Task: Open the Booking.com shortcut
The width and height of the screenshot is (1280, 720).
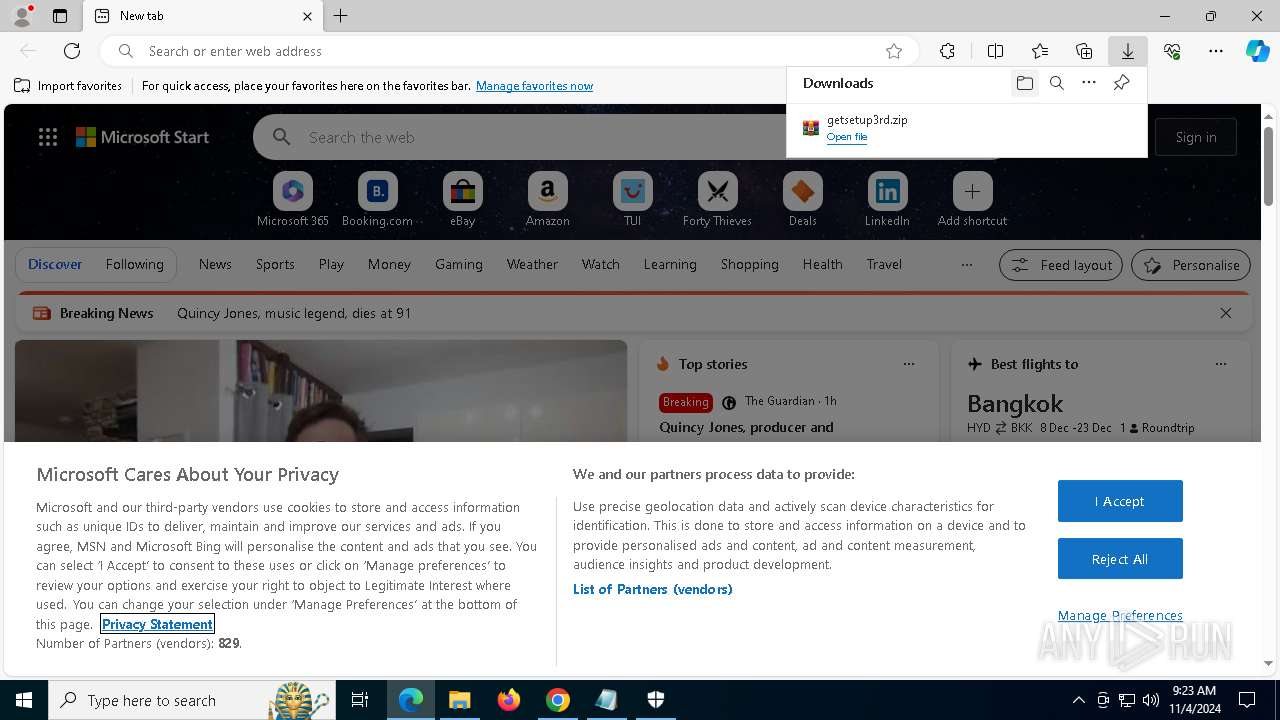Action: click(377, 200)
